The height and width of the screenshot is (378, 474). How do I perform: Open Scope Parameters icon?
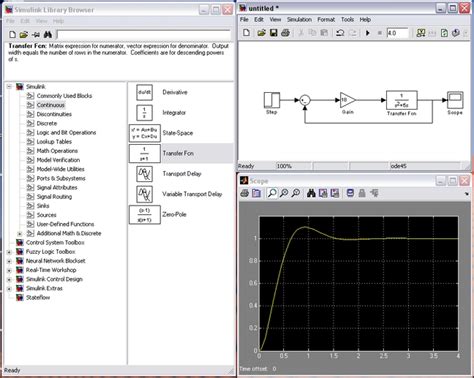point(256,193)
